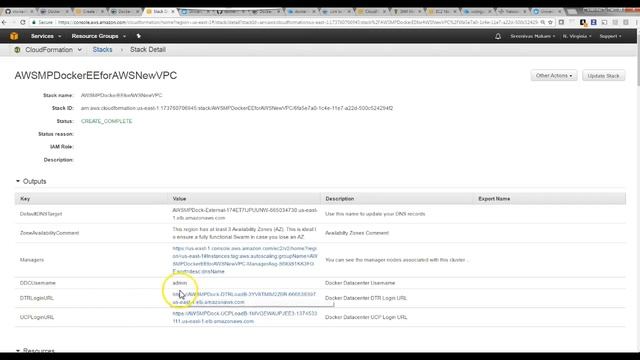Click the Managers key cell

tap(32, 260)
